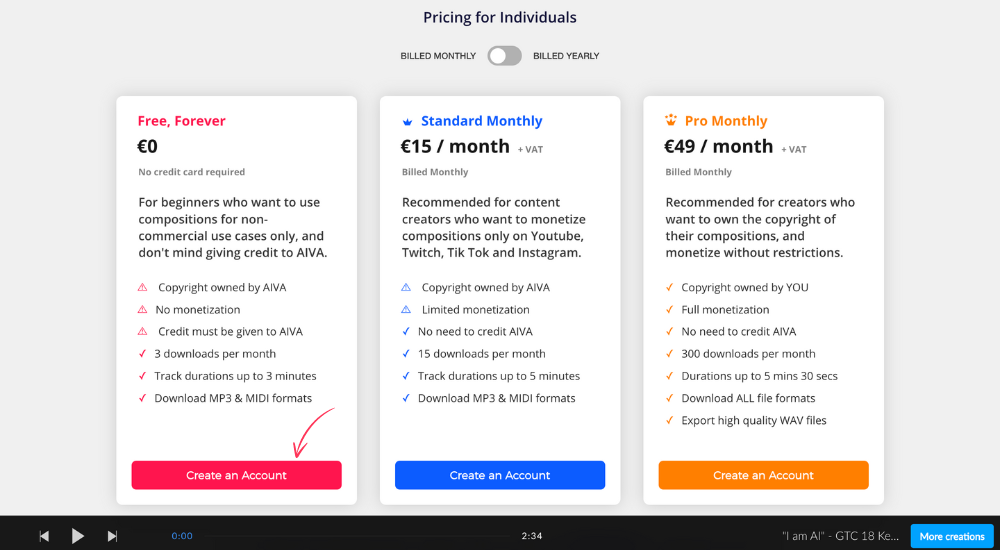Screen dimensions: 1000x550
Task: Click red checkmark beside 3 downloads per month
Action: [142, 353]
